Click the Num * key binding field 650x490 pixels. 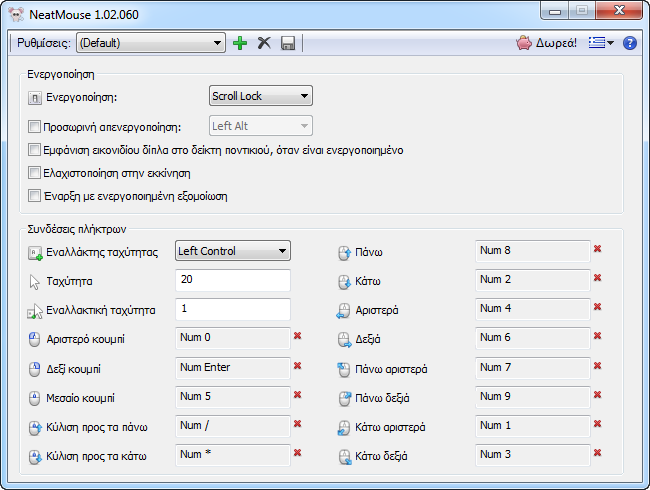[233, 455]
